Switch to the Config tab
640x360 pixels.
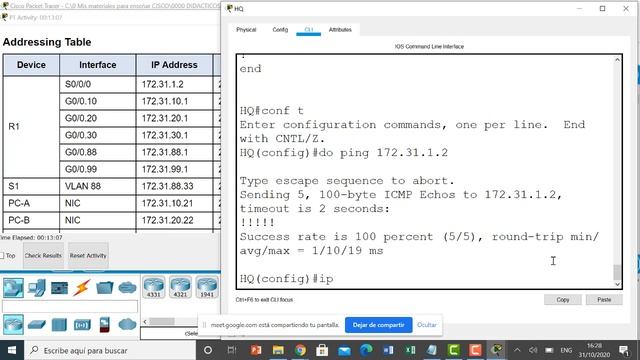(280, 30)
